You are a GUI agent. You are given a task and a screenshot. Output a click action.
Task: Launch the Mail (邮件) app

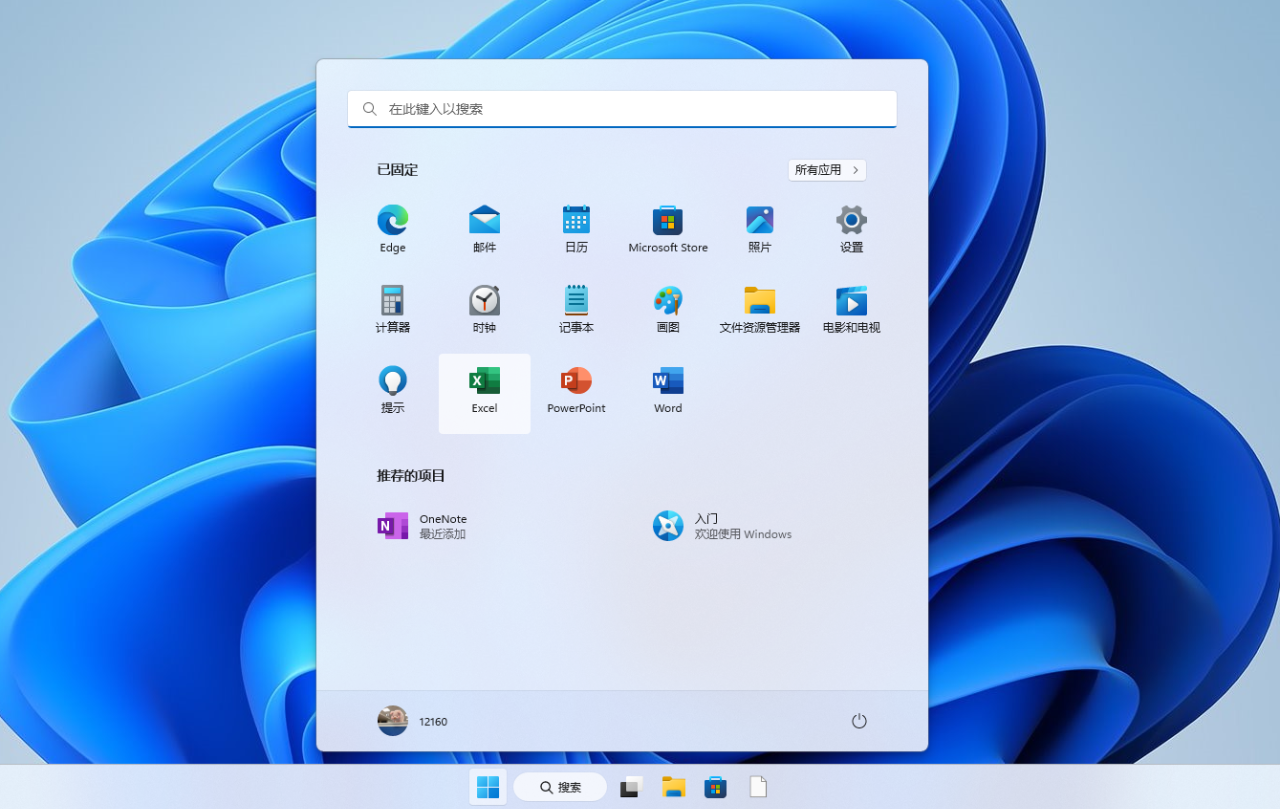point(484,229)
